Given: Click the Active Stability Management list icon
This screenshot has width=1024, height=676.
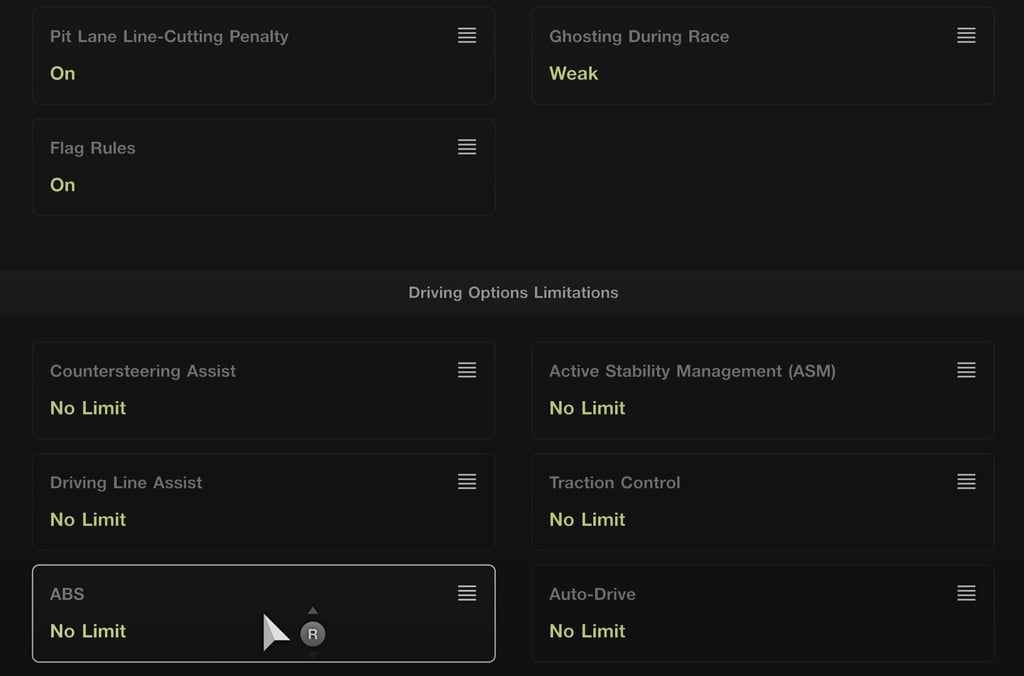Looking at the screenshot, I should point(967,370).
